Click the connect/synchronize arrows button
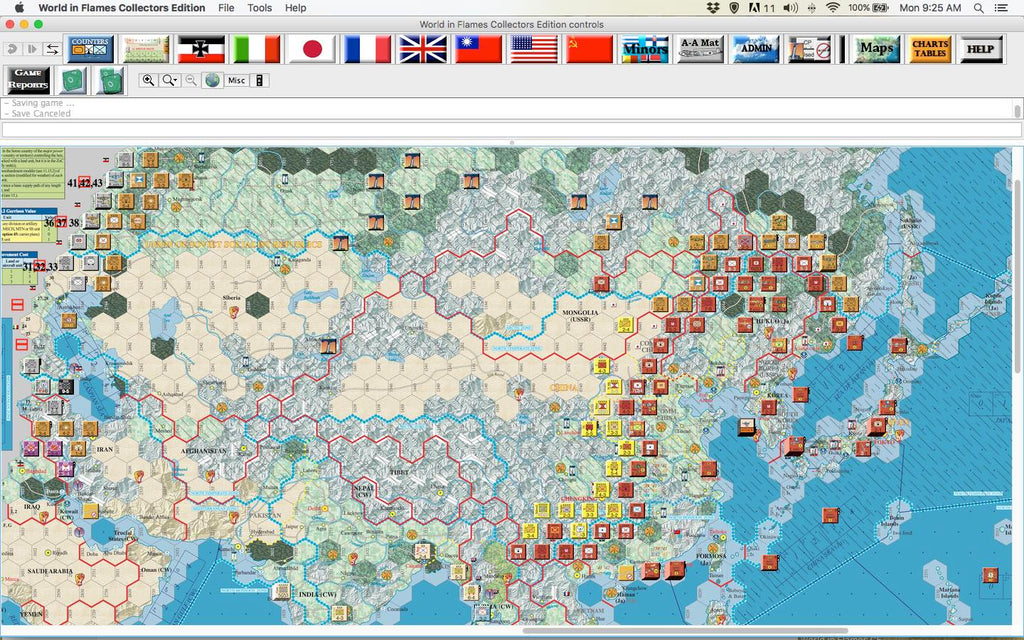This screenshot has height=640, width=1024. tap(52, 49)
